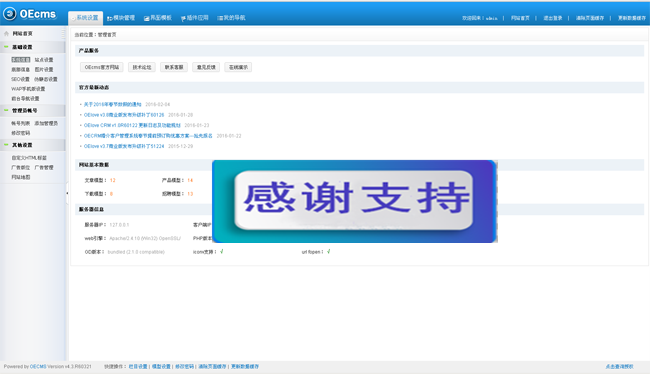Image resolution: width=650 pixels, height=374 pixels.
Task: Click the GD版本 bundled value
Action: tap(136, 252)
